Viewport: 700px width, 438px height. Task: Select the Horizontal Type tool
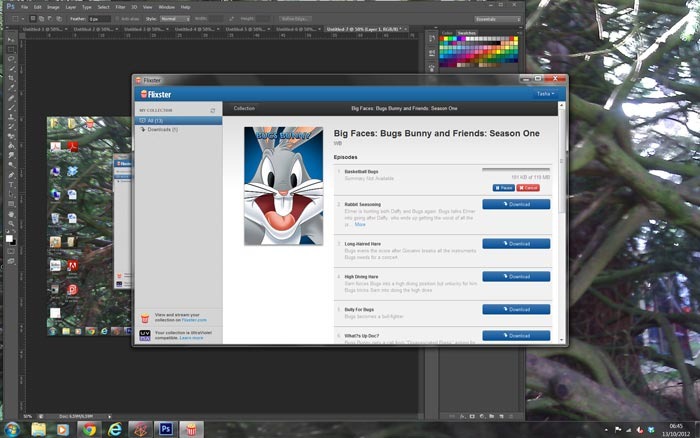click(x=11, y=184)
